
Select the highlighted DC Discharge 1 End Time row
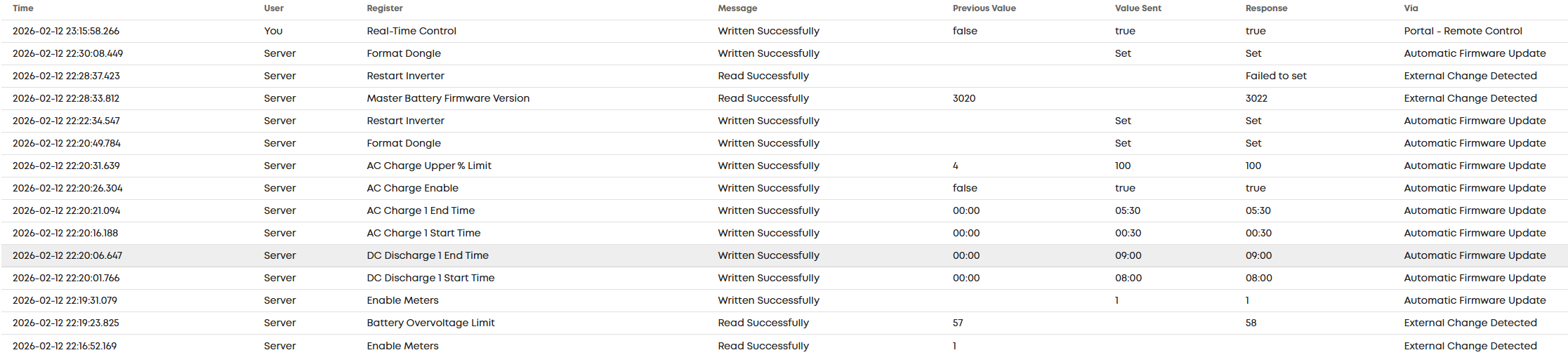pyautogui.click(x=784, y=255)
